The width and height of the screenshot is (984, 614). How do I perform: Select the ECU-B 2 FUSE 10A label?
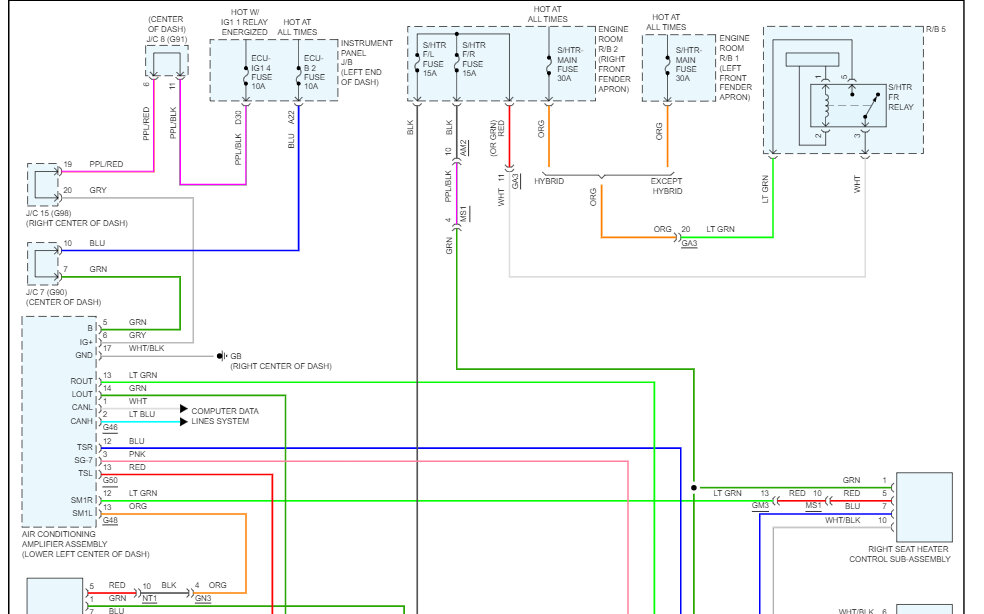(x=314, y=72)
